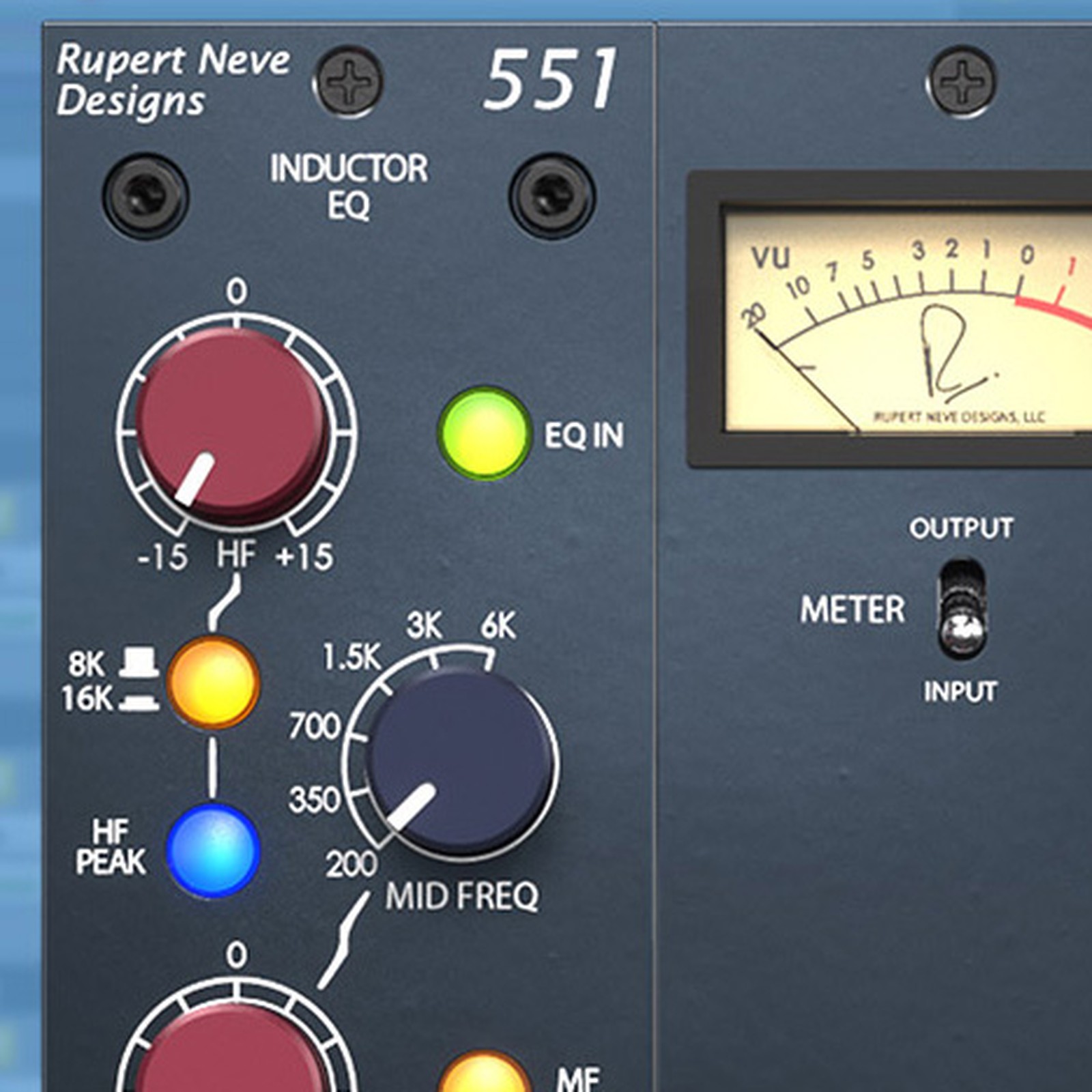Flip the METER output/input toggle switch
Screen dimensions: 1092x1092
962,608
